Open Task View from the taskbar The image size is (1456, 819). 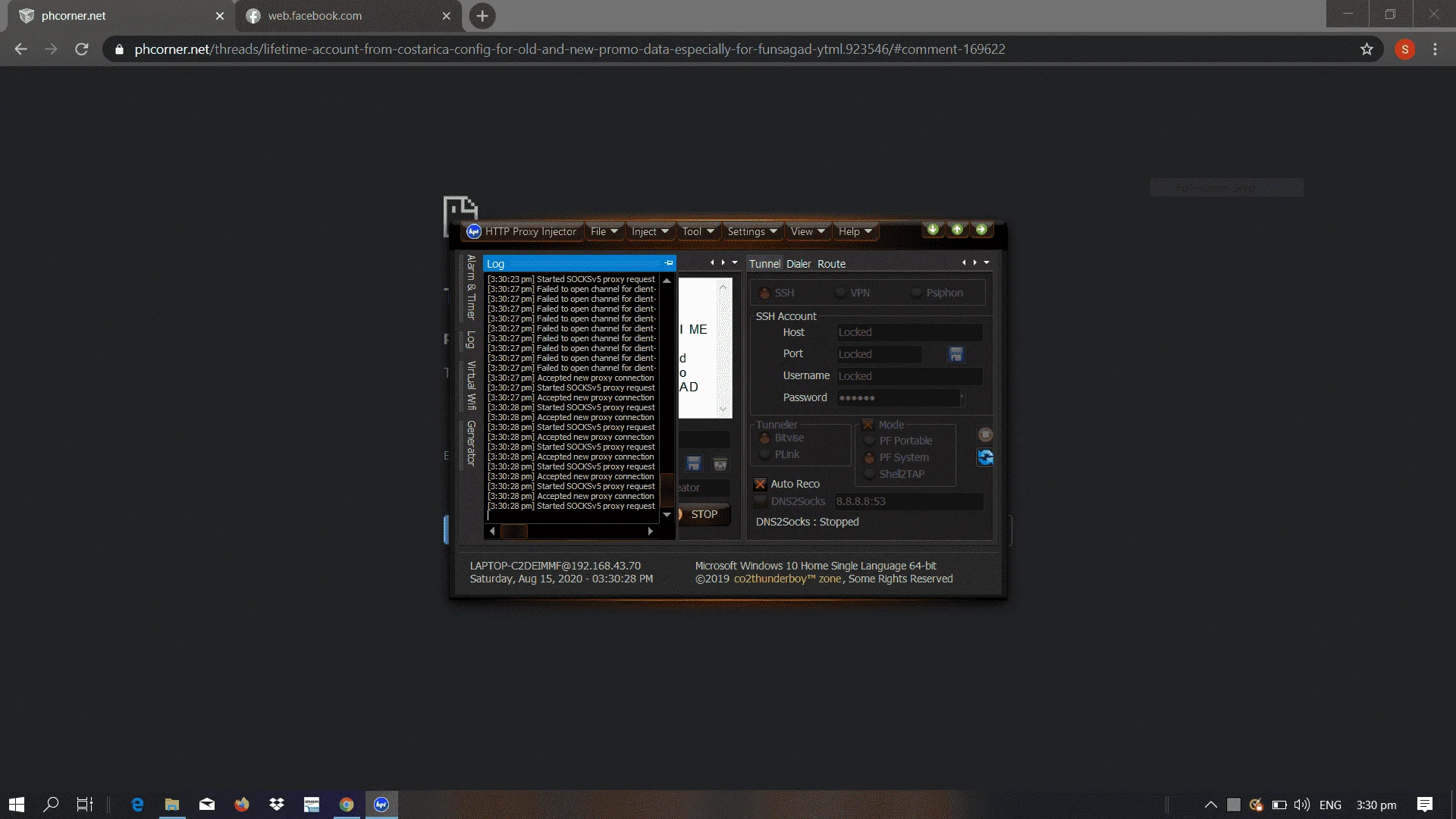[85, 805]
